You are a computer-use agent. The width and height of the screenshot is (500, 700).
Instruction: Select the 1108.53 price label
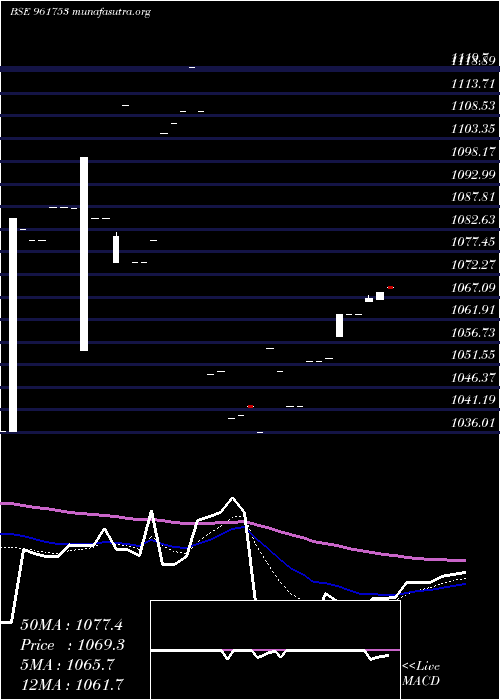pyautogui.click(x=473, y=106)
